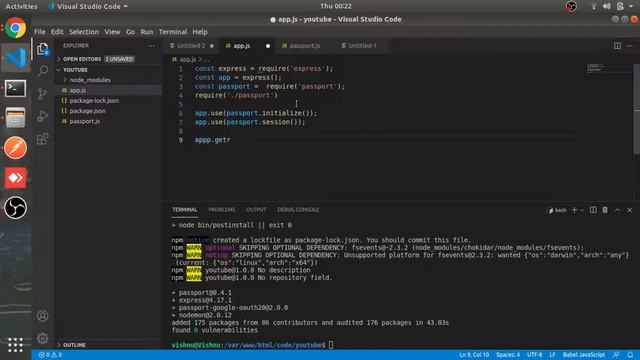Kill the terminal with trash icon
The image size is (640, 360).
click(605, 210)
